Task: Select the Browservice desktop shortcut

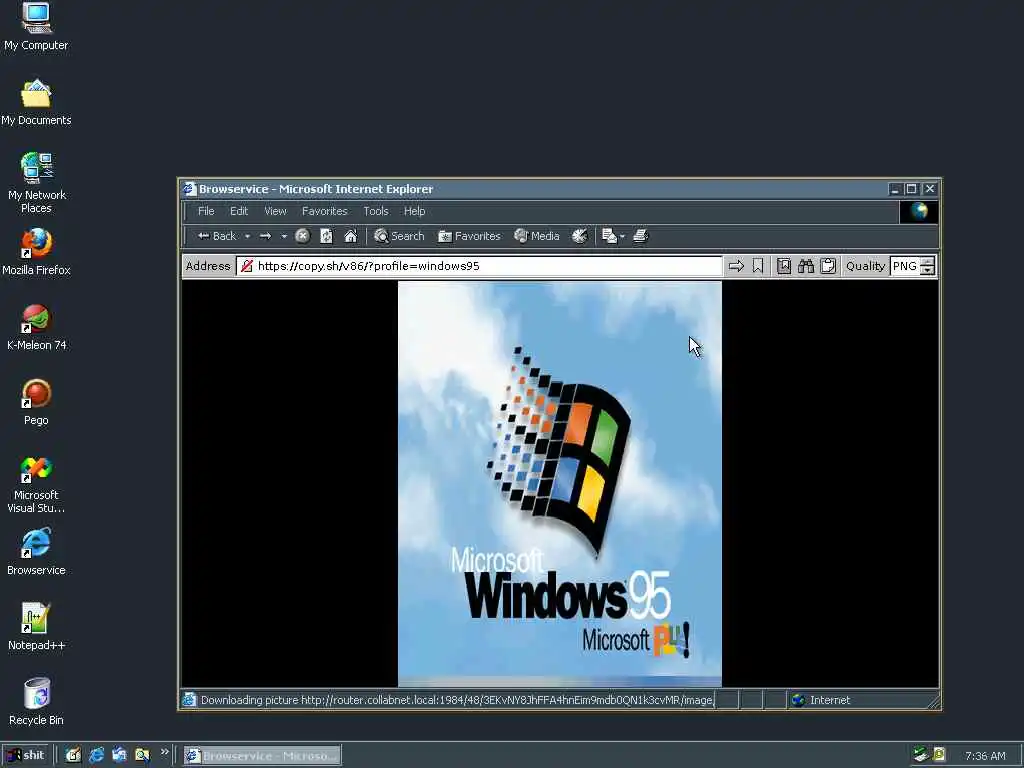Action: [x=36, y=552]
